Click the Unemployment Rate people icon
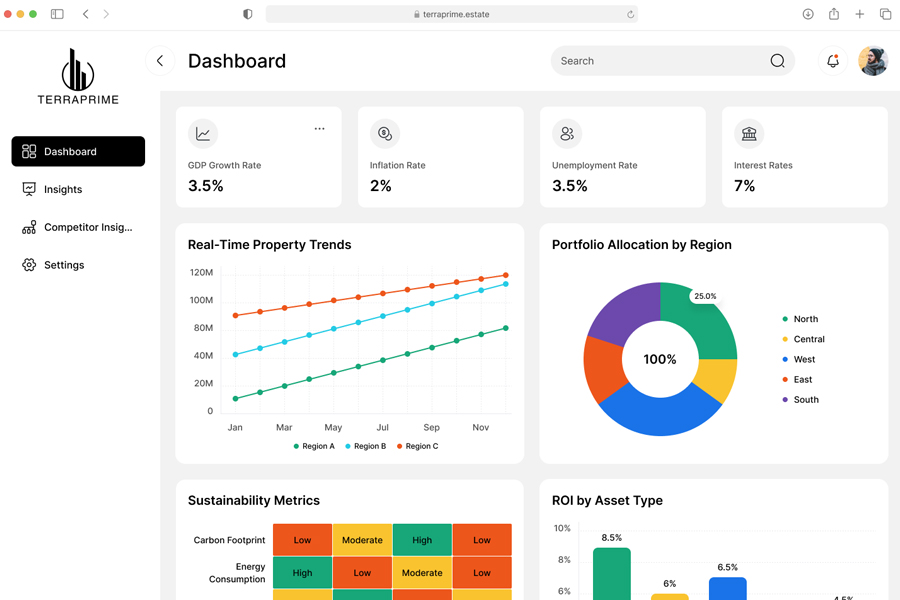 point(567,133)
